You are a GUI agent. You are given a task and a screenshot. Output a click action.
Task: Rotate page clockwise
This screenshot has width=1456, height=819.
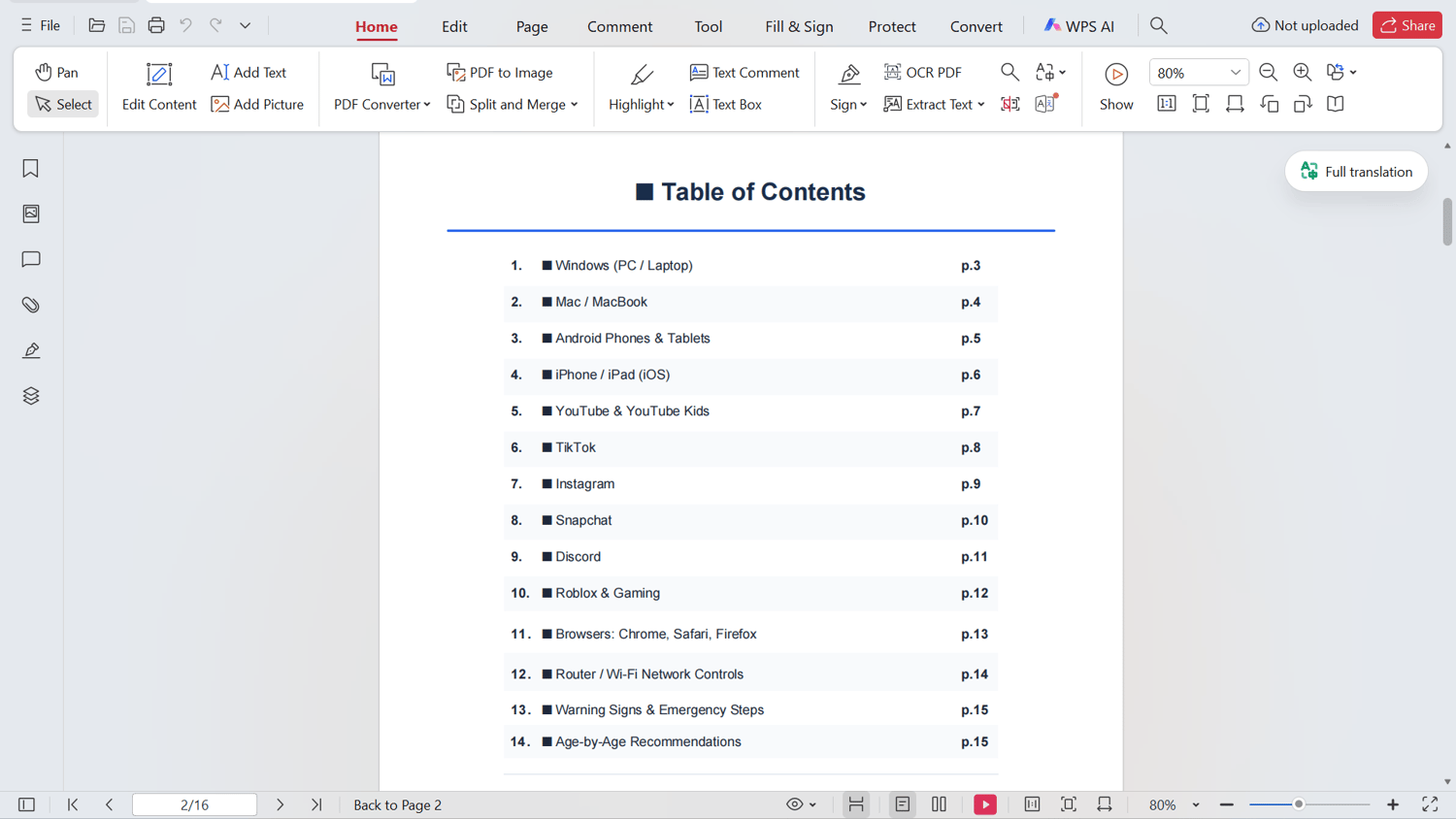point(1303,104)
